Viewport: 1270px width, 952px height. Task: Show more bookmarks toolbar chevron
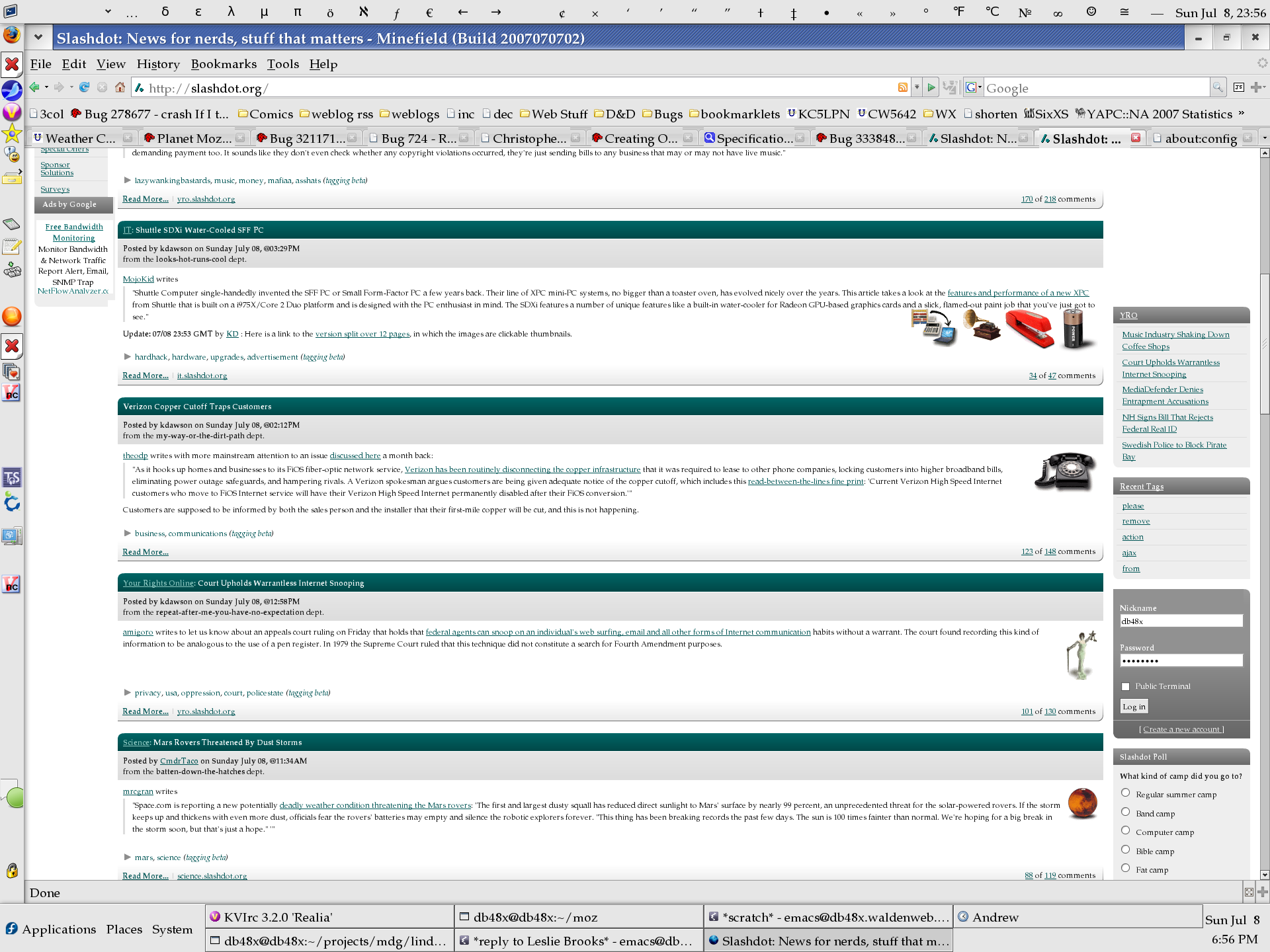coord(1242,113)
